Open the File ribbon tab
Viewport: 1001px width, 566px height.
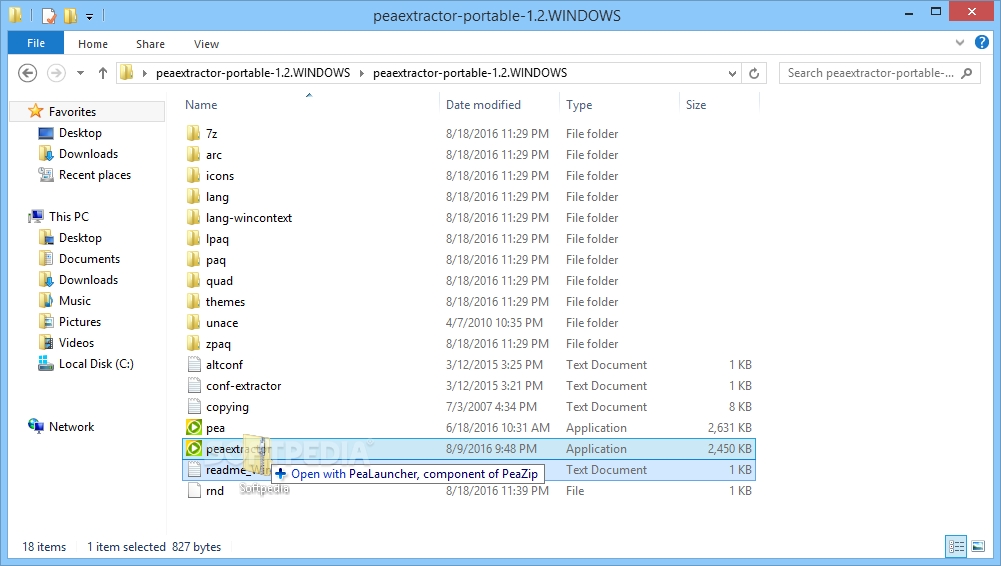click(36, 43)
